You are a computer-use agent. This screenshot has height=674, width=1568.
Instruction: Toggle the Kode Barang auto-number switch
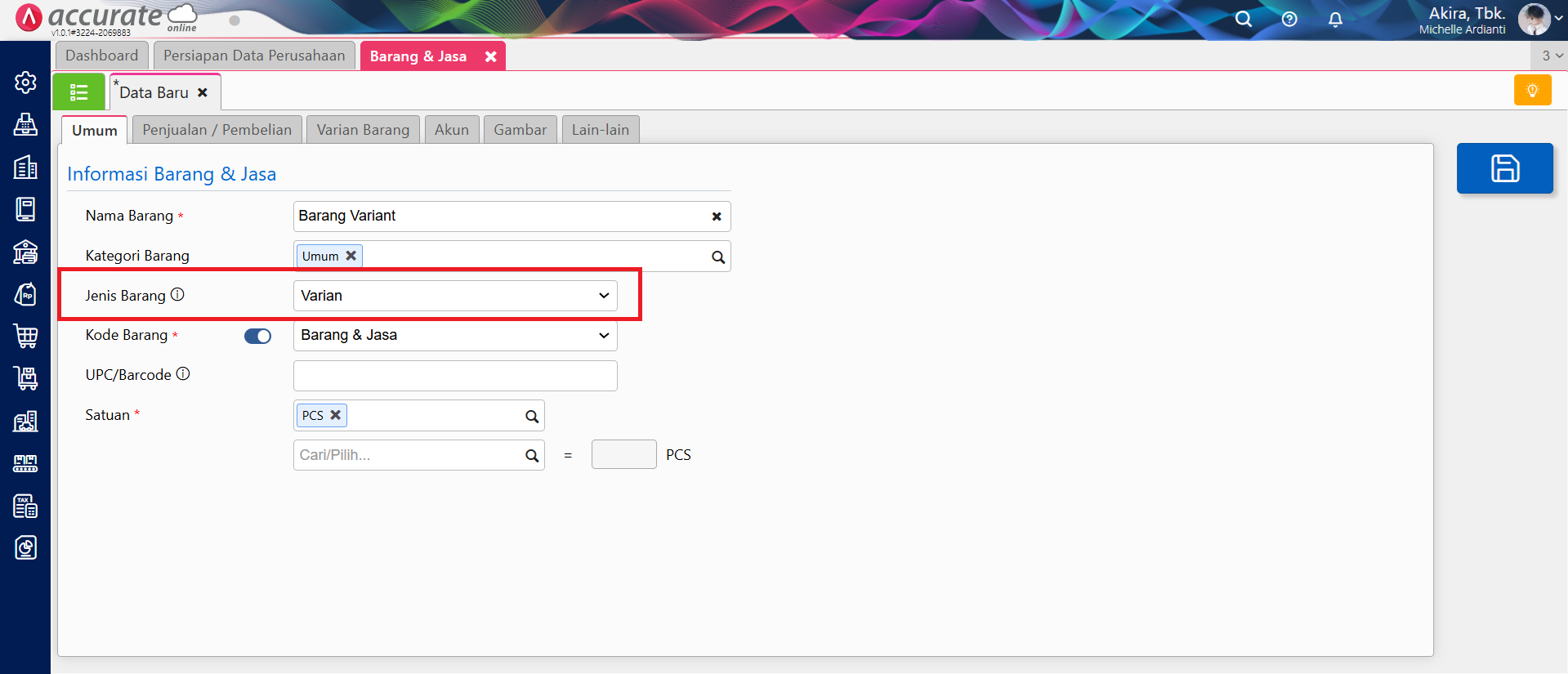tap(257, 337)
